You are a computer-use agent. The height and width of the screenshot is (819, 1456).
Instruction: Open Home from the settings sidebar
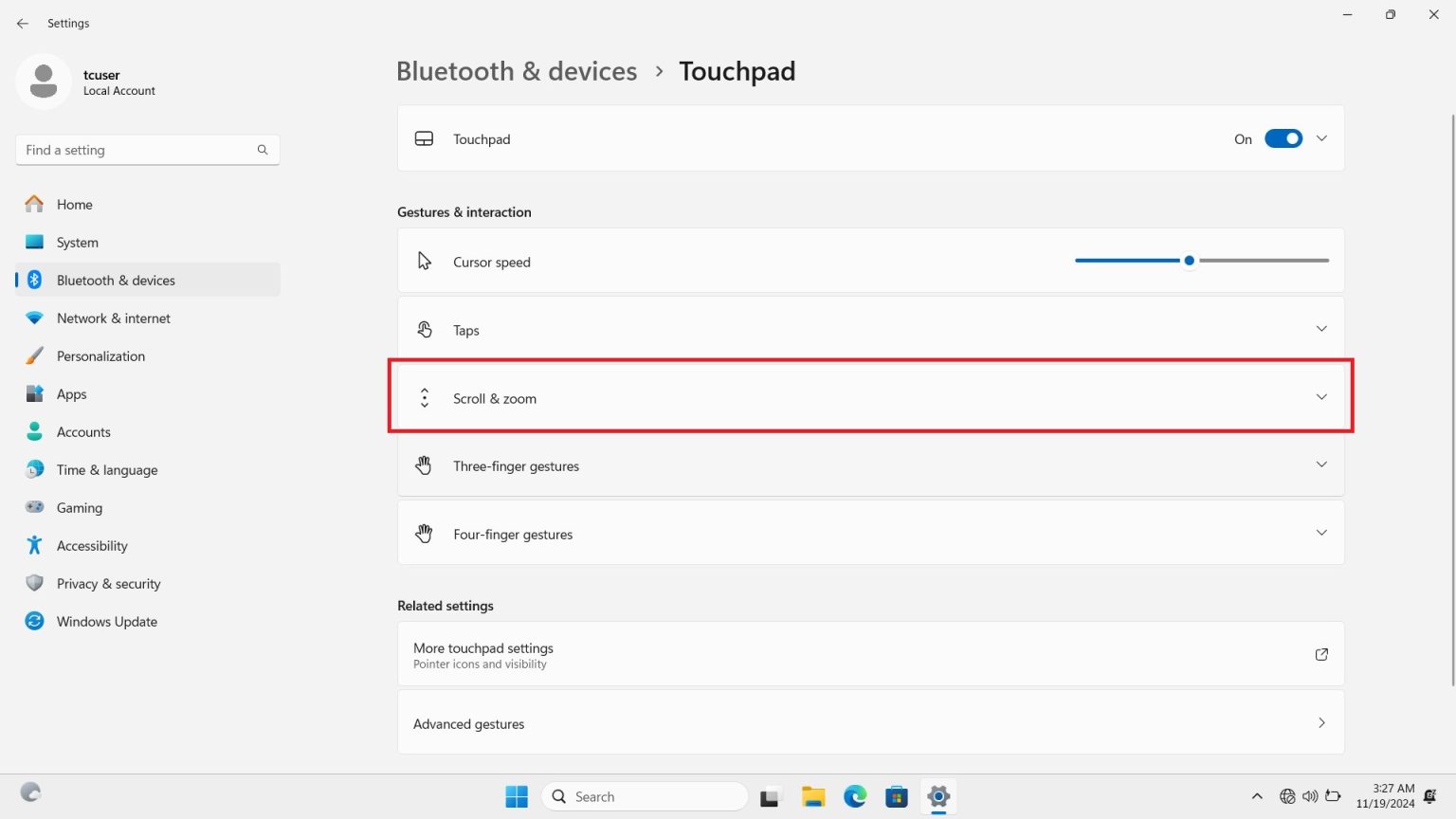pos(74,204)
